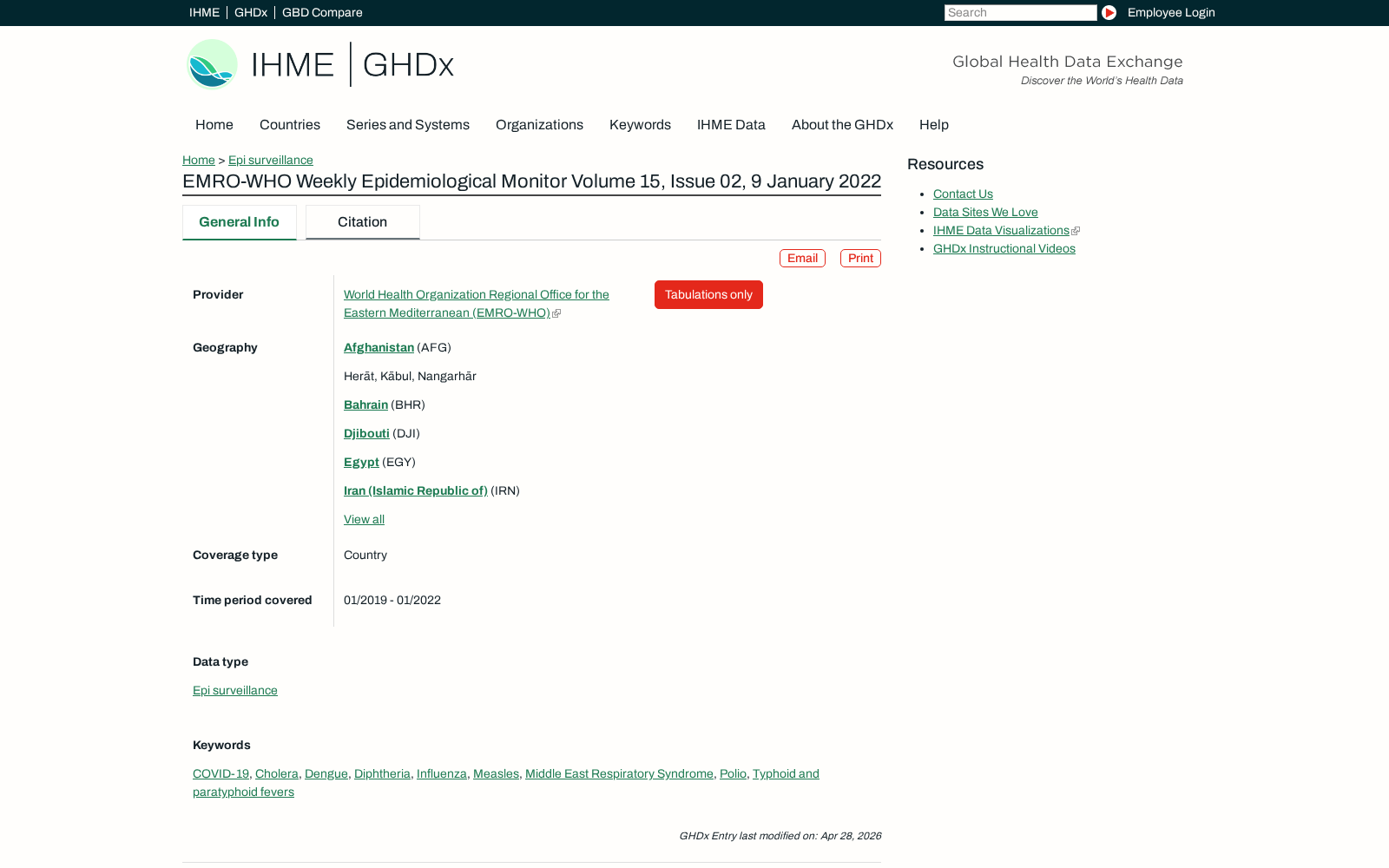Open the Diphtheria keyword link
1389x868 pixels.
click(382, 773)
